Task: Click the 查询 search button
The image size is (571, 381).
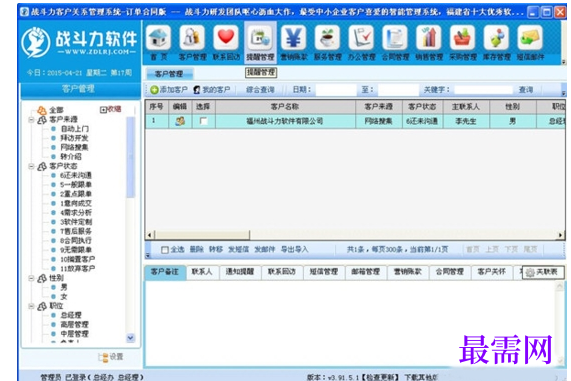Action: point(526,90)
